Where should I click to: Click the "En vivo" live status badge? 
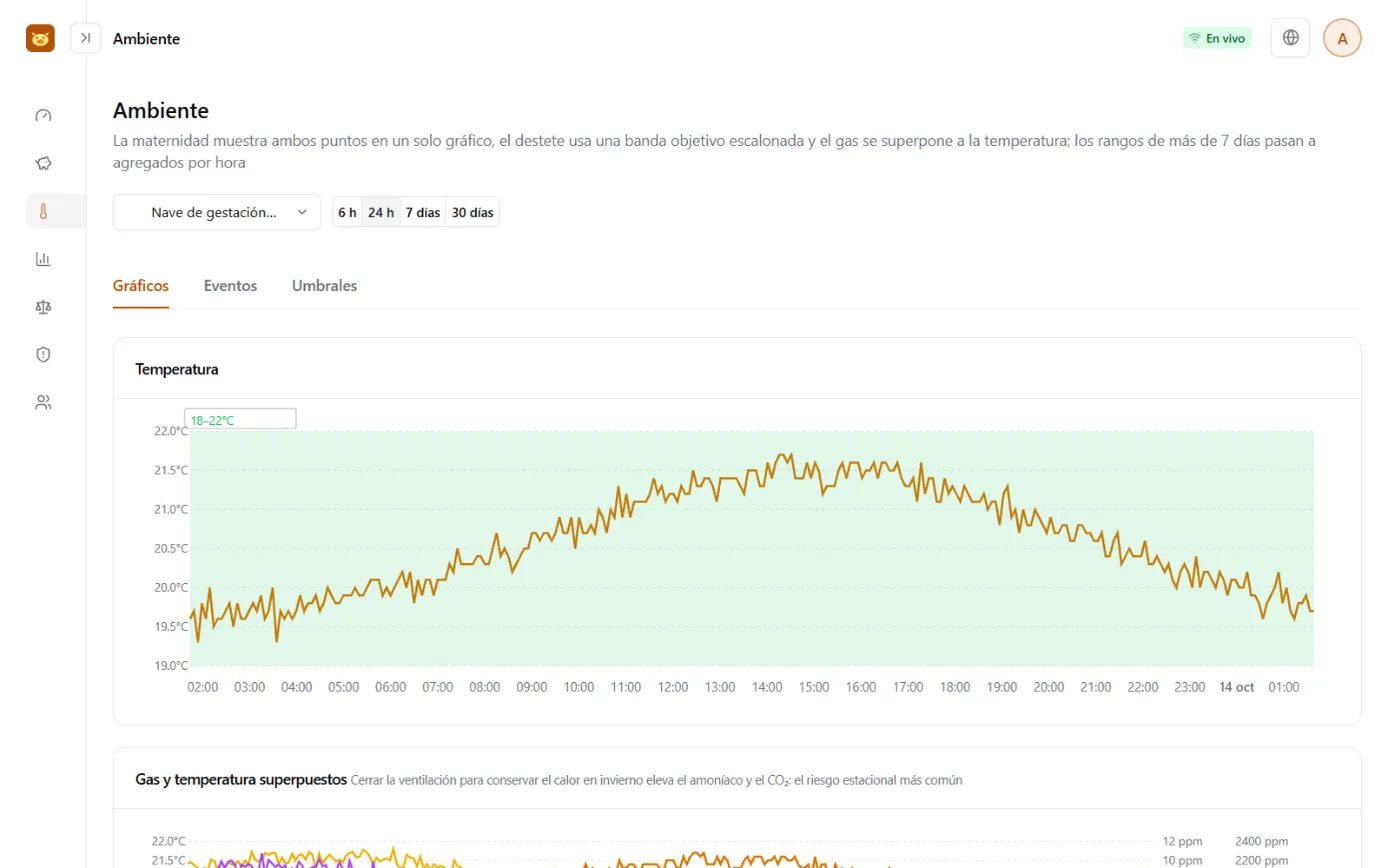tap(1217, 38)
